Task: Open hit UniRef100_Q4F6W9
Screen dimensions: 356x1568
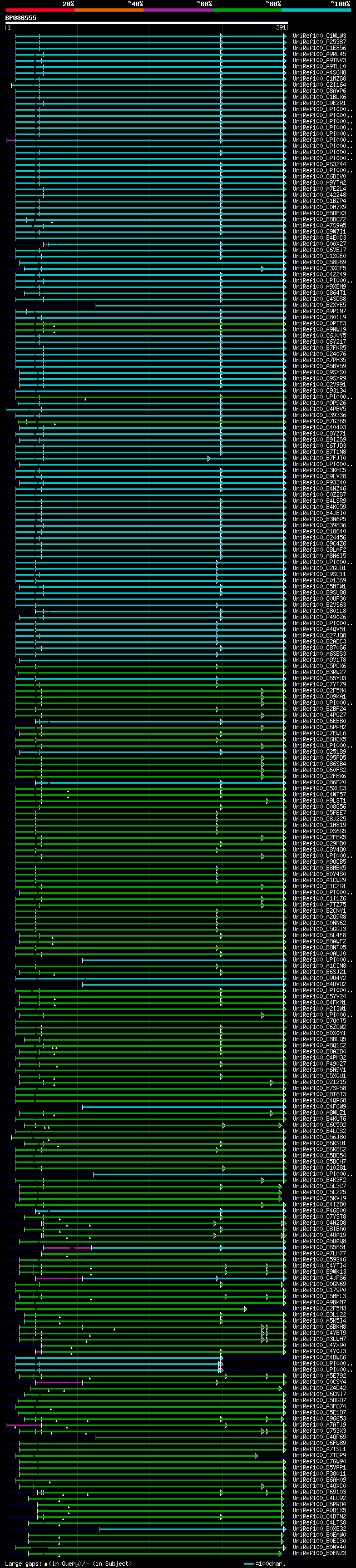Action: coord(319,1106)
